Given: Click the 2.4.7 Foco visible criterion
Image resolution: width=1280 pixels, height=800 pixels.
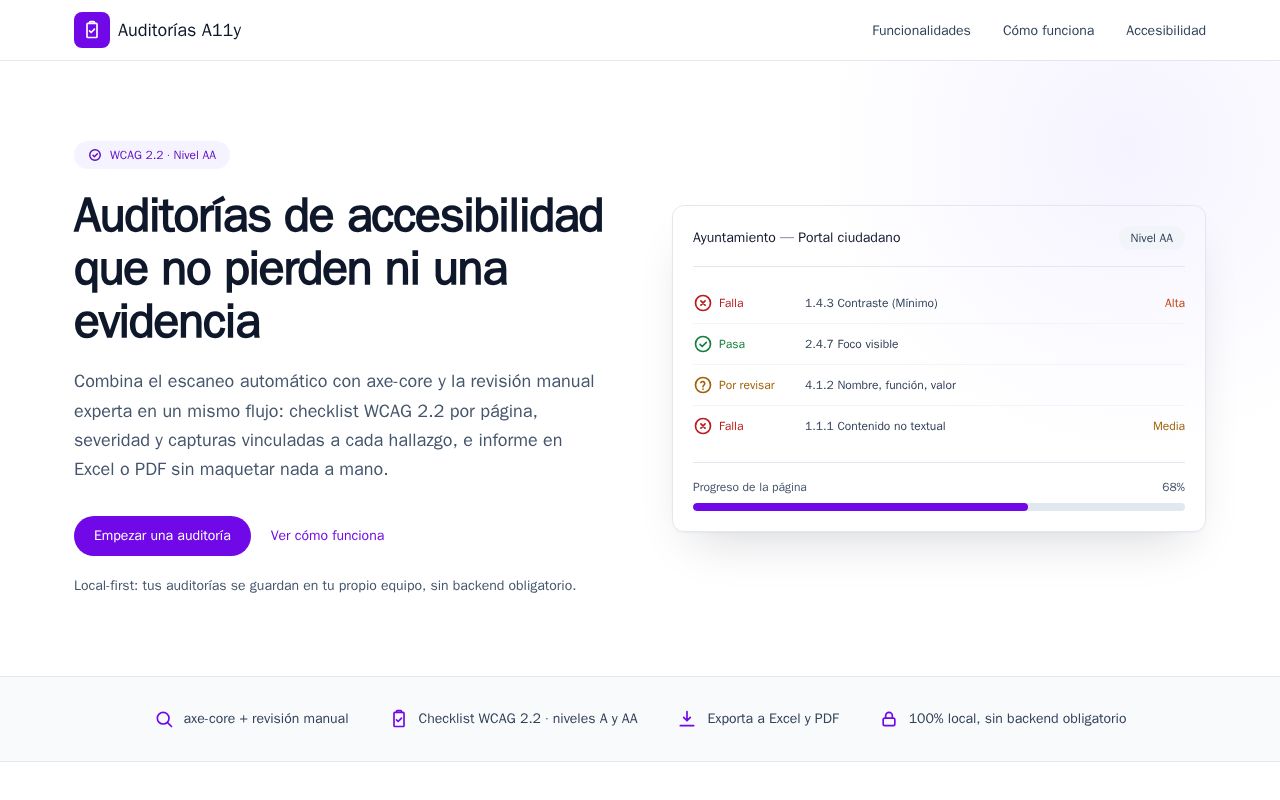Looking at the screenshot, I should [852, 344].
